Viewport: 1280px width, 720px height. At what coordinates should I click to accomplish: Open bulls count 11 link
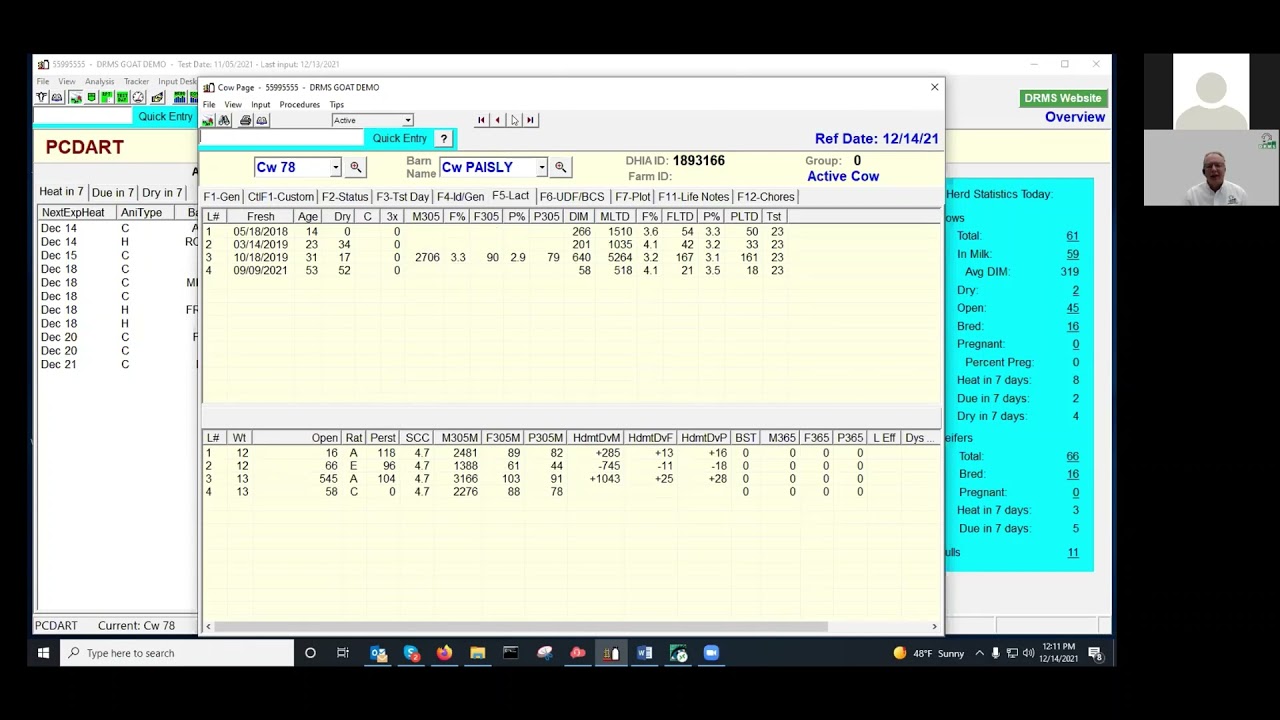1072,552
